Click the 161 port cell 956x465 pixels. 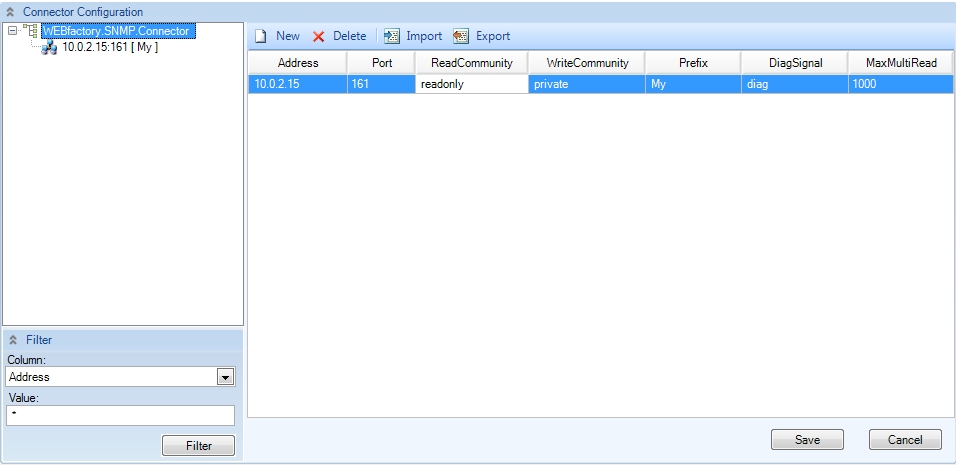click(382, 84)
